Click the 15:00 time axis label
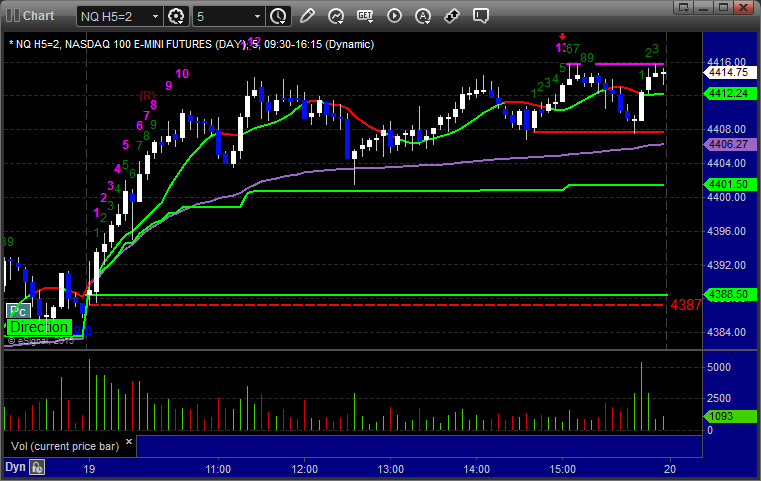The height and width of the screenshot is (481, 761). pyautogui.click(x=562, y=469)
